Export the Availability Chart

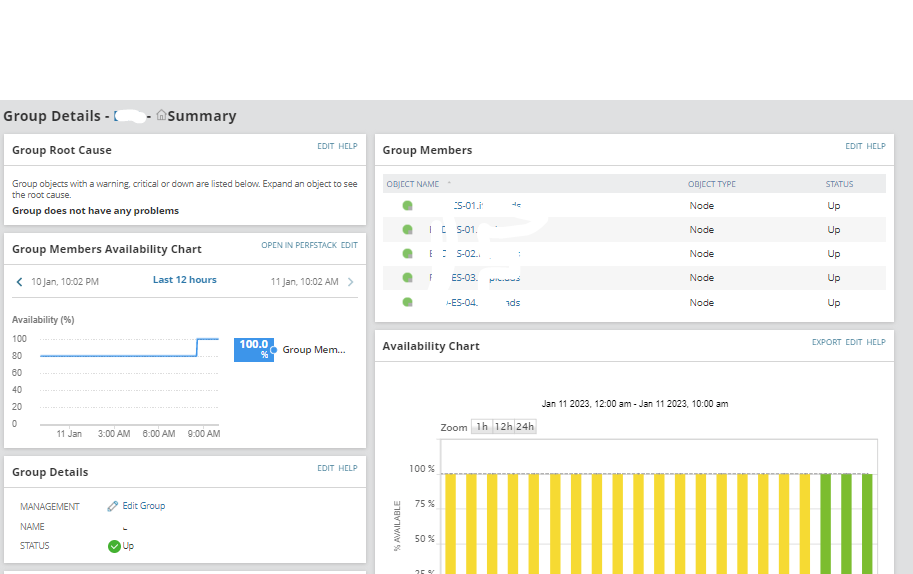[x=826, y=342]
